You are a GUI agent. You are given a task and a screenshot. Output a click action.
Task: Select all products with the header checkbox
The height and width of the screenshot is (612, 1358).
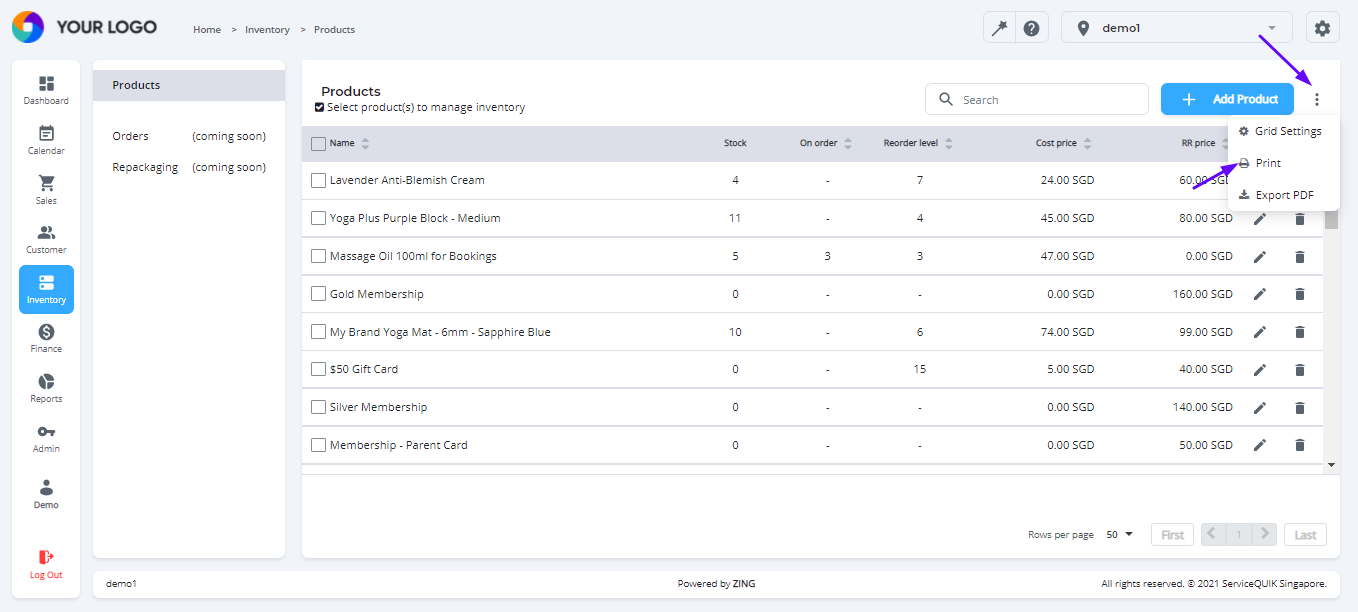point(317,142)
